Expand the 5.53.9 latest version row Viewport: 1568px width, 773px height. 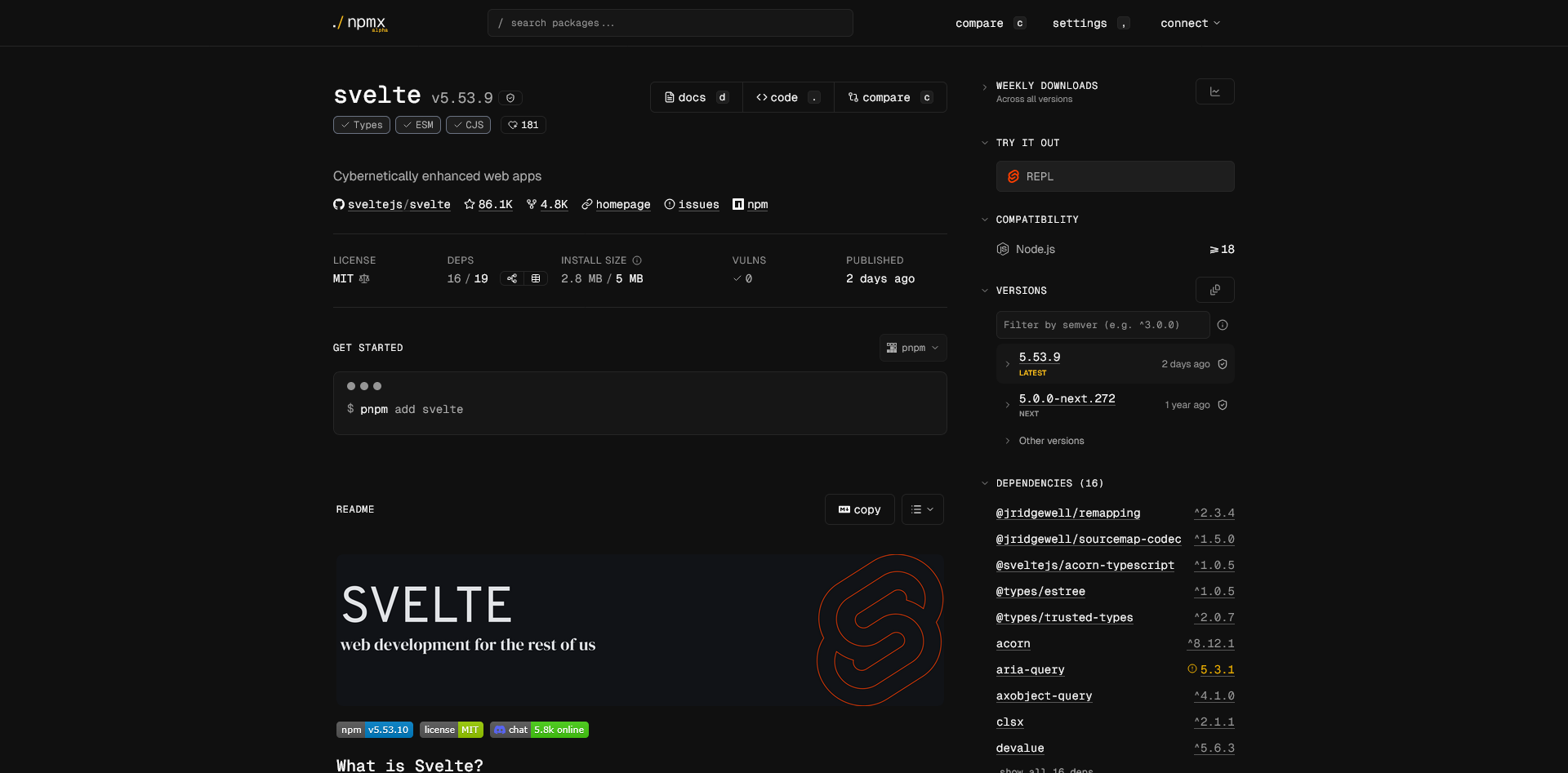tap(1008, 364)
